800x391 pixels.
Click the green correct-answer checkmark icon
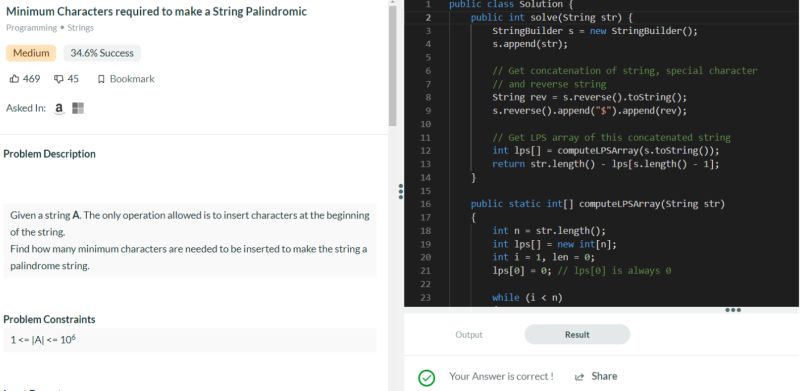(427, 378)
